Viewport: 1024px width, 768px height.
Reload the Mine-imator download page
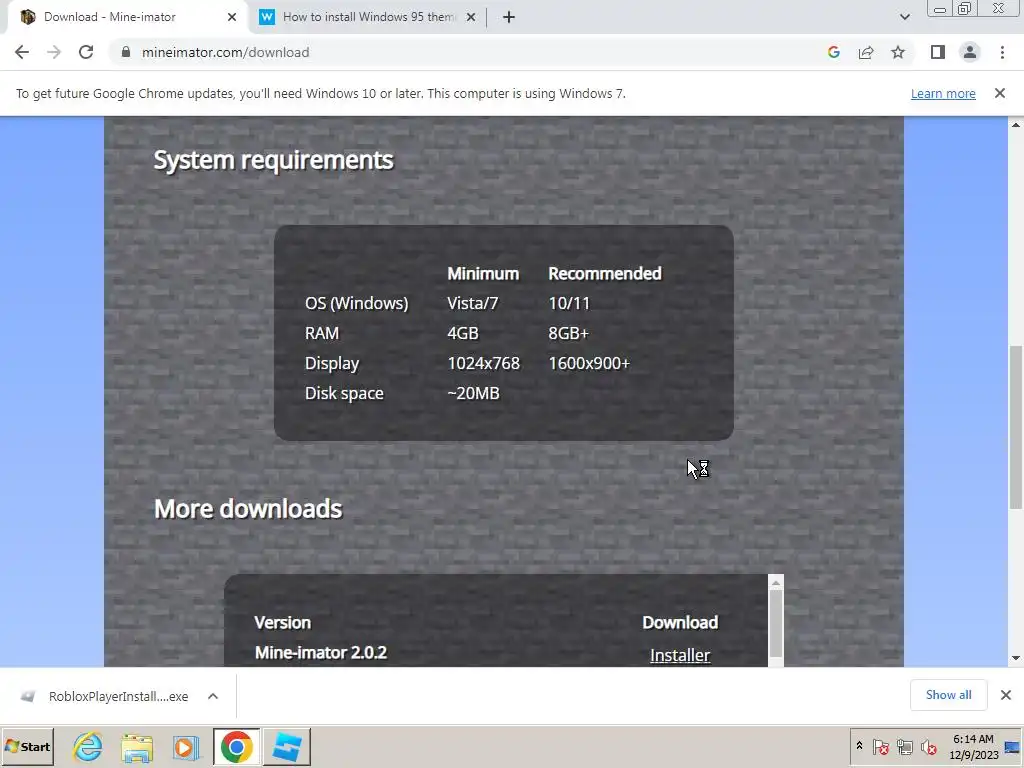click(x=86, y=52)
